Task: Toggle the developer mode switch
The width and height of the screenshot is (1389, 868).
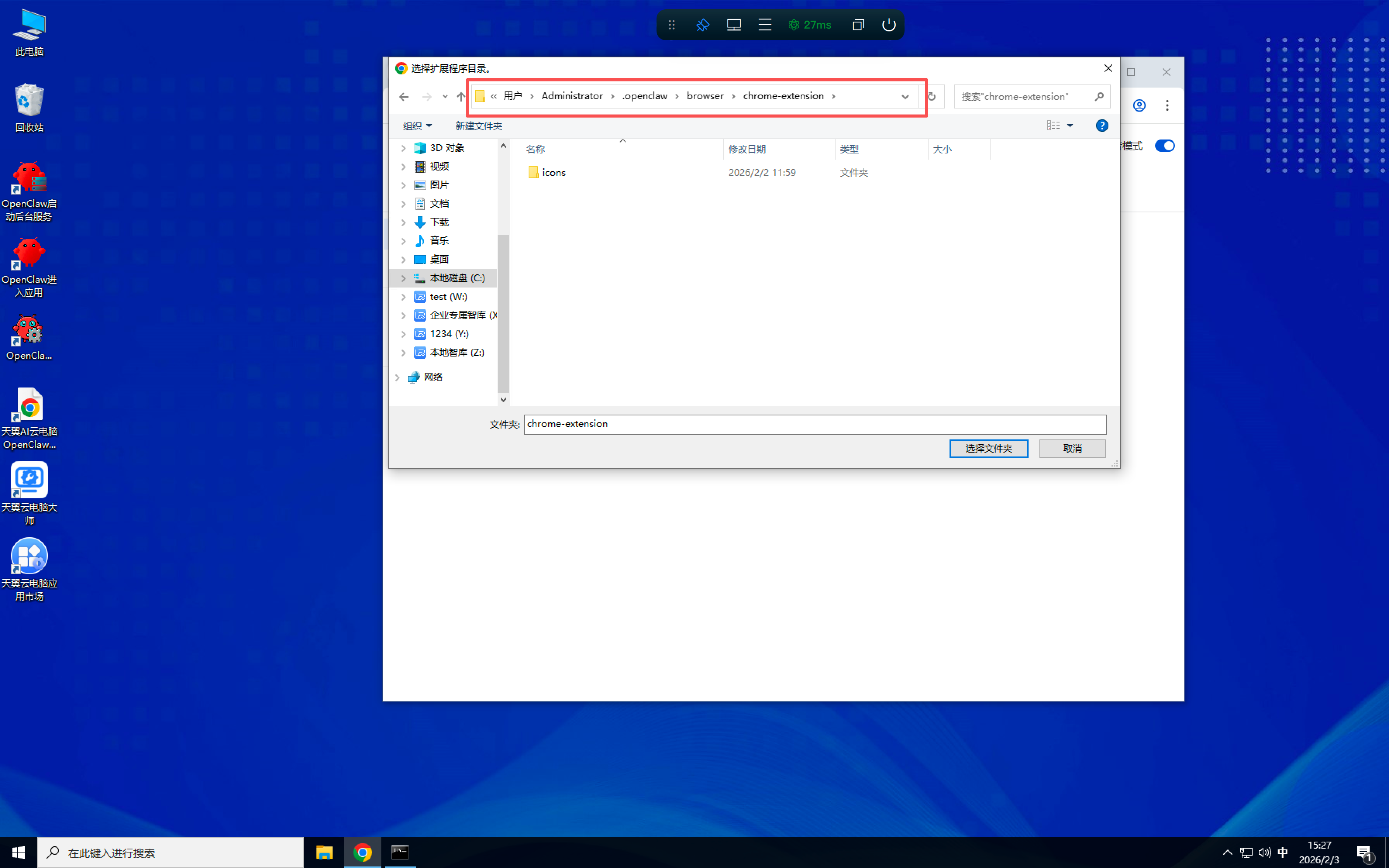Action: click(x=1165, y=146)
